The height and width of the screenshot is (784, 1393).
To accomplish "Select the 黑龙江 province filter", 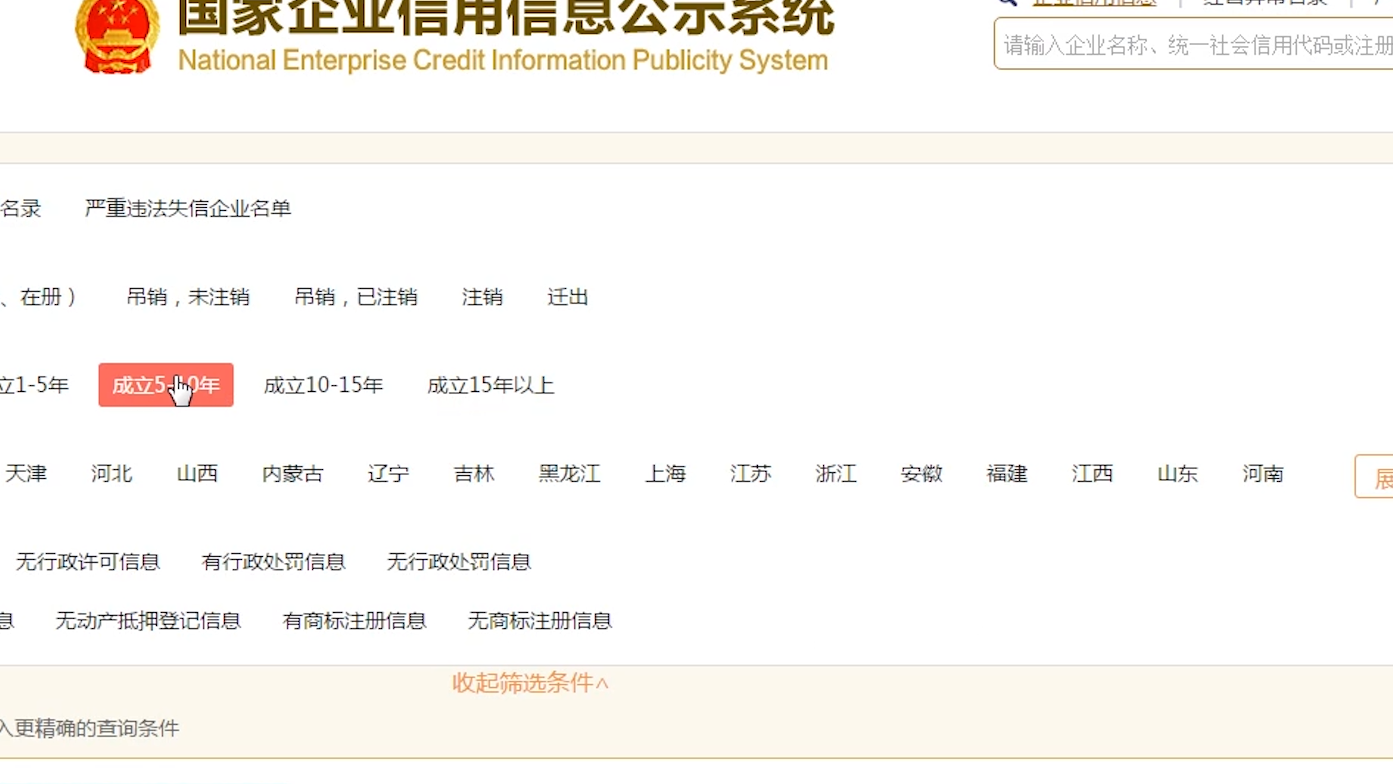I will [x=568, y=474].
